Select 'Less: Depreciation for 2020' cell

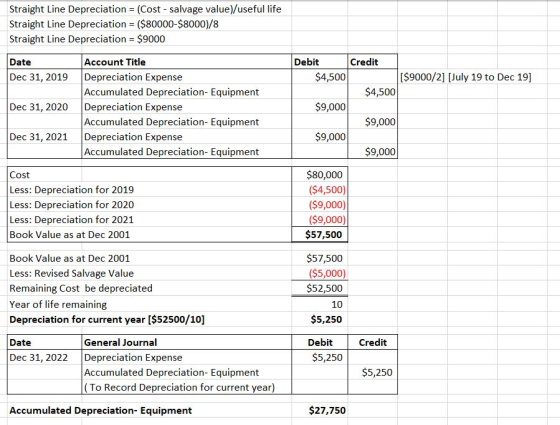pyautogui.click(x=71, y=205)
